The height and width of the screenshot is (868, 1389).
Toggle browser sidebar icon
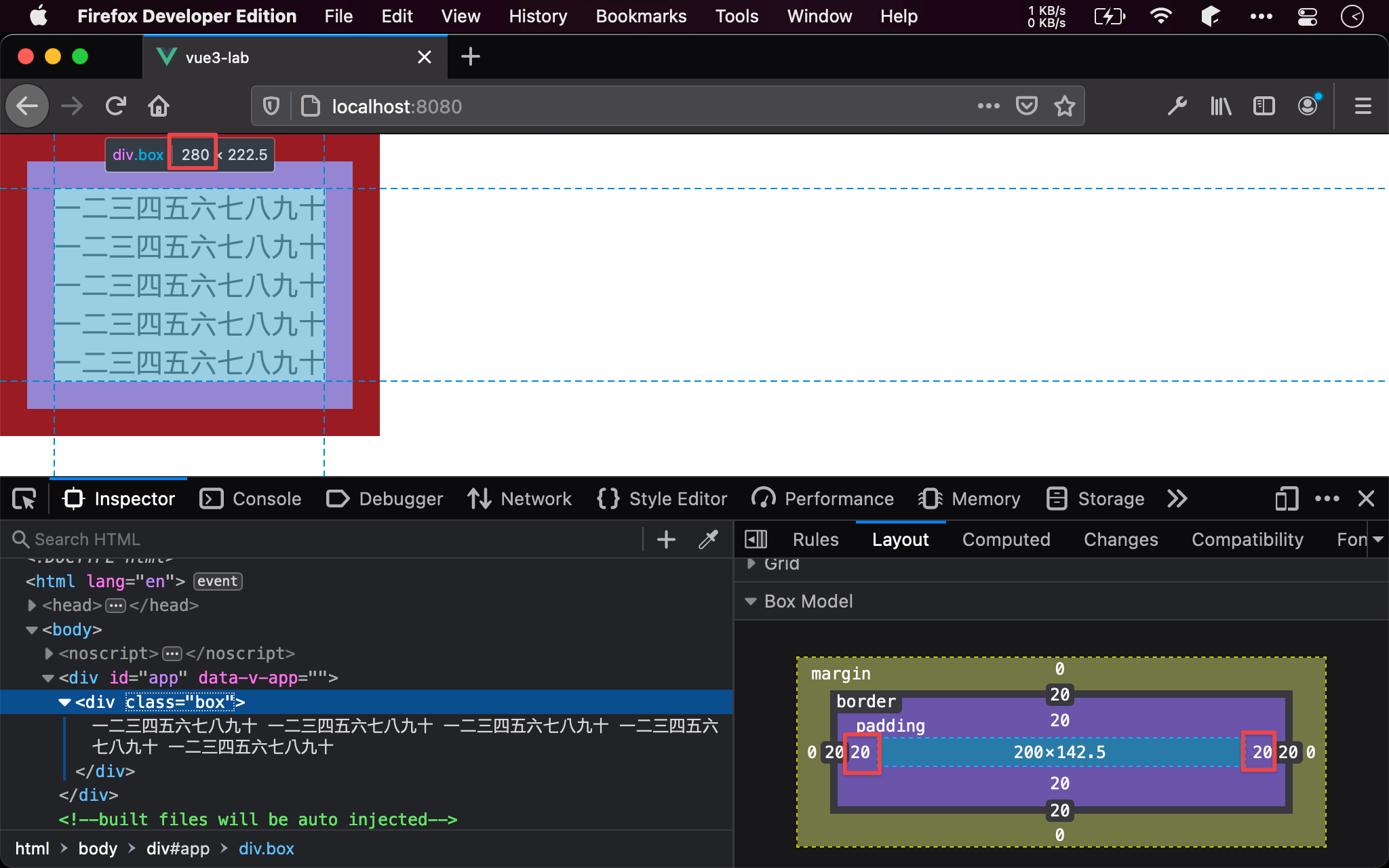click(x=1264, y=106)
